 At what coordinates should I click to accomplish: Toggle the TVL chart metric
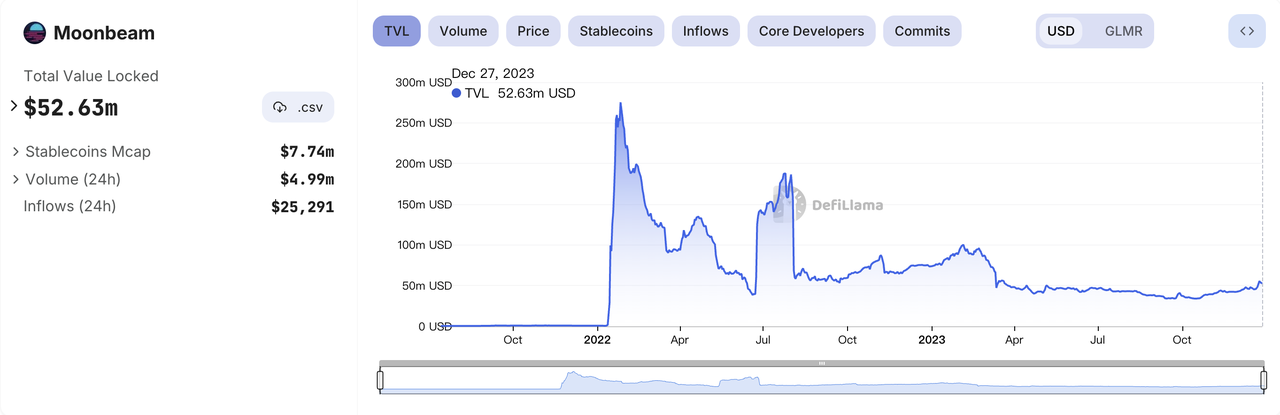[397, 31]
